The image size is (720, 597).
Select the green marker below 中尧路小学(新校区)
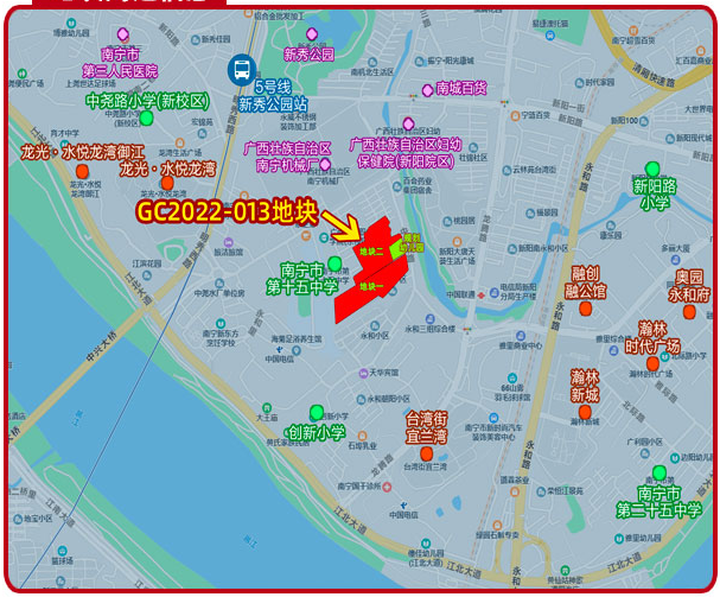147,118
